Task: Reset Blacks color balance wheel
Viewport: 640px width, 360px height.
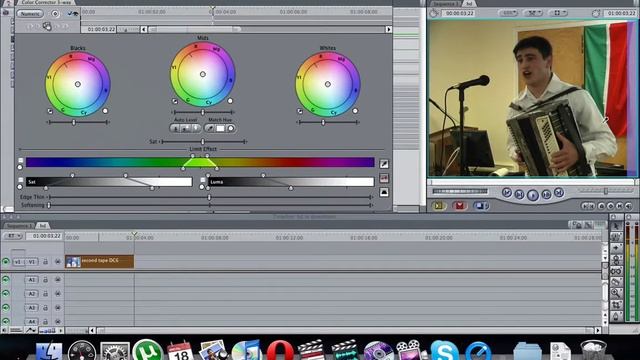Action: tap(105, 111)
